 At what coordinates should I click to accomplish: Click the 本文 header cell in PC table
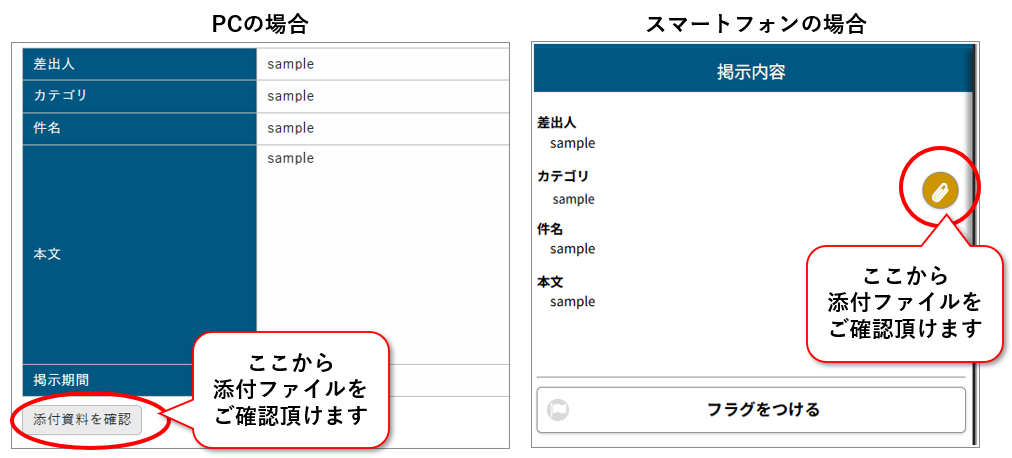tap(48, 254)
